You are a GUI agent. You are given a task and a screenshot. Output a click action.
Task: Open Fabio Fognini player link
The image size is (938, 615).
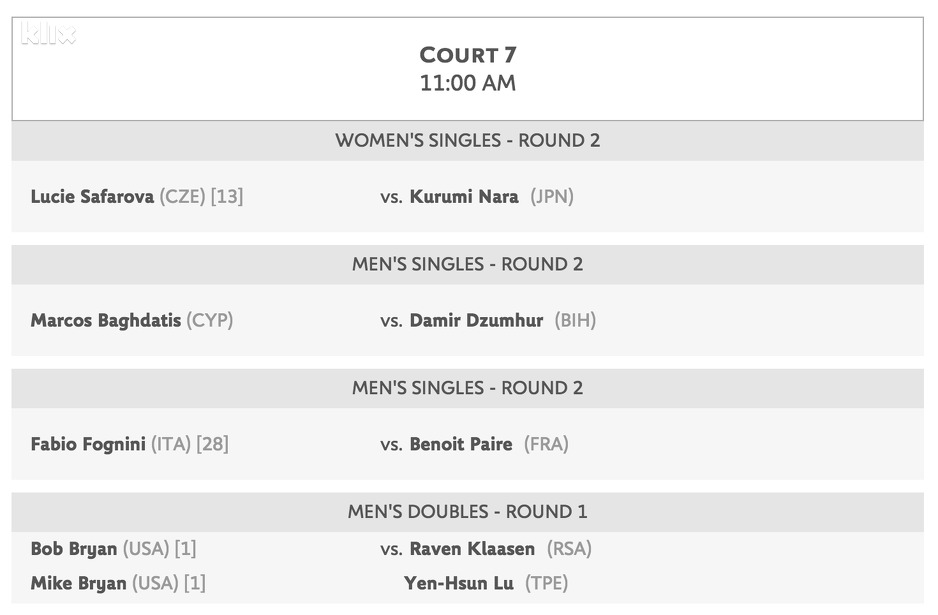[x=88, y=444]
